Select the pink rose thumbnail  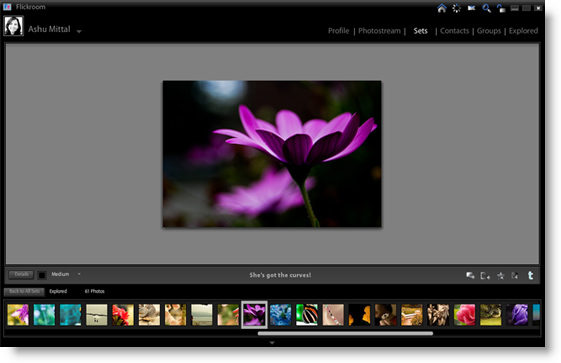[464, 315]
